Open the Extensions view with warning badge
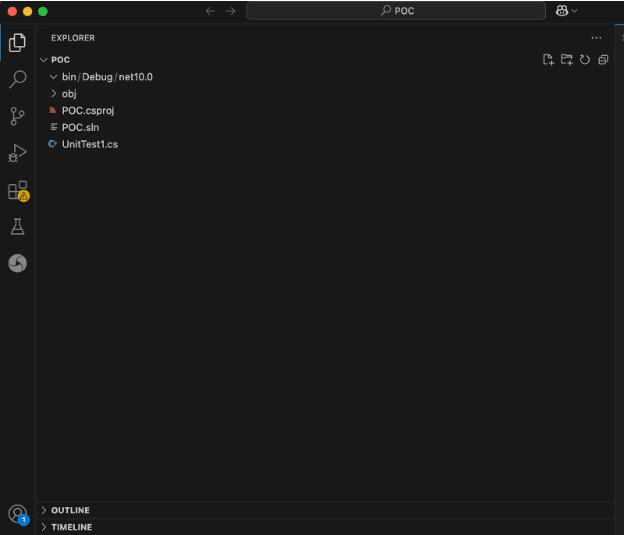Screen dimensions: 624x535 (x=18, y=191)
